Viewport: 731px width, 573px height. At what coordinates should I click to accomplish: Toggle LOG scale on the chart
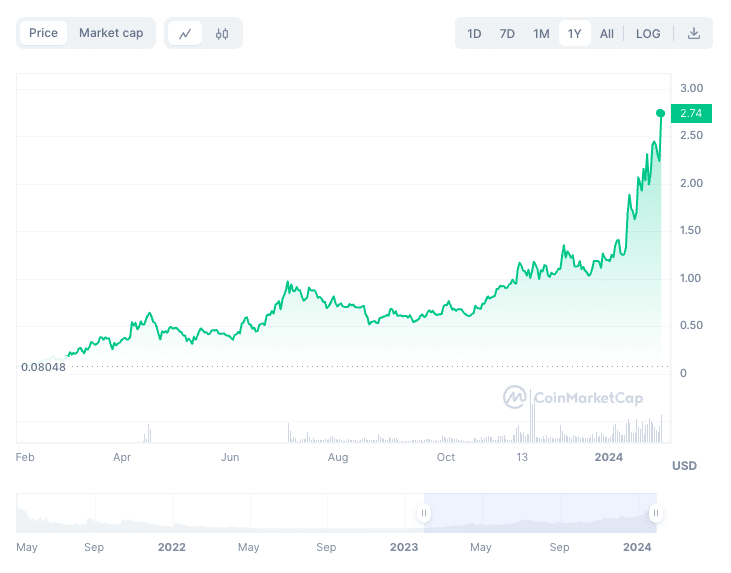click(648, 33)
